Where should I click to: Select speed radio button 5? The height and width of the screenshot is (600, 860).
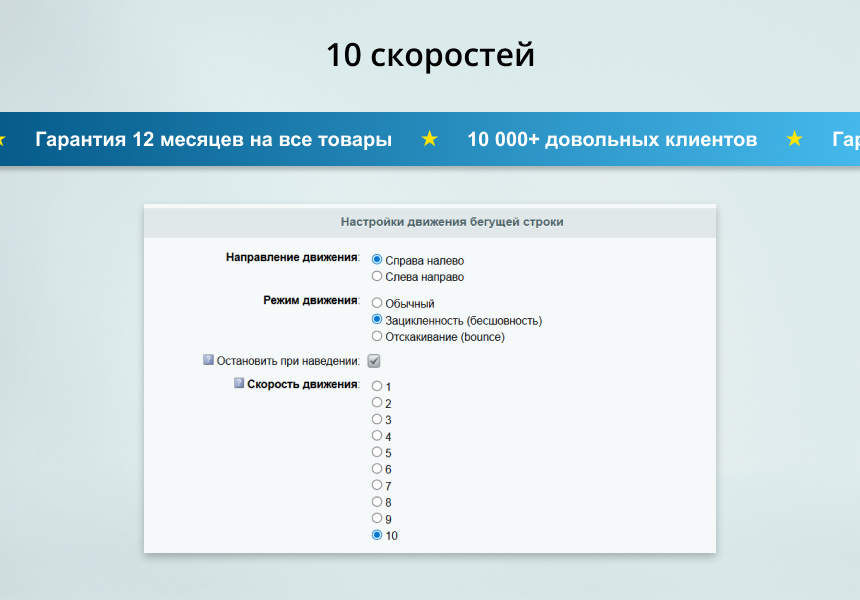pos(377,452)
